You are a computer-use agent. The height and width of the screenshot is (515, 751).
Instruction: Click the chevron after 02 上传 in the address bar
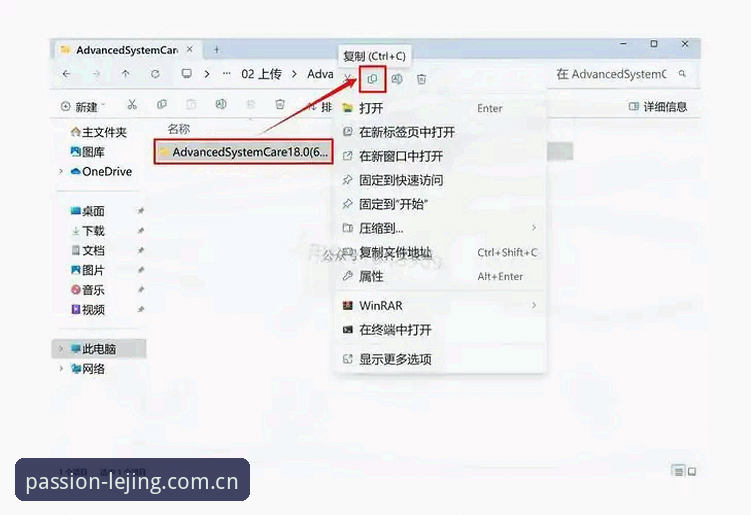click(294, 74)
